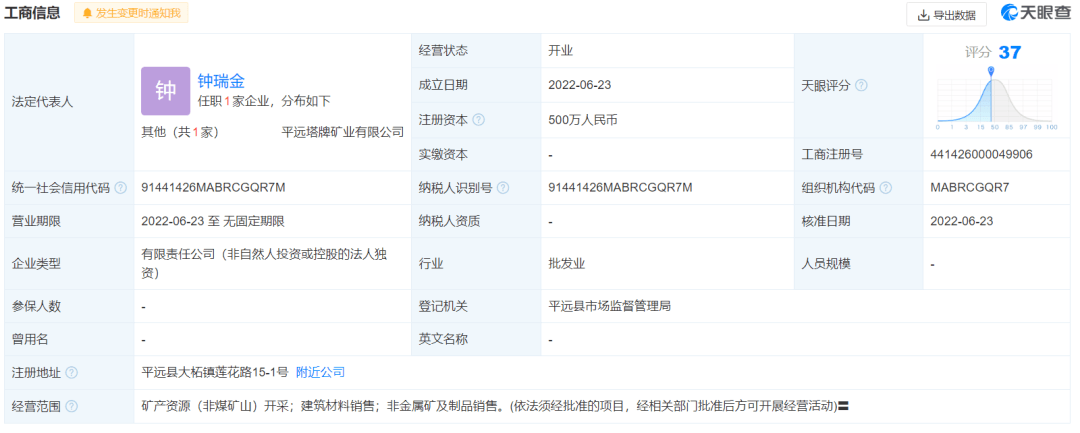
Task: Click the 钟 avatar of the legal representative
Action: pyautogui.click(x=165, y=91)
